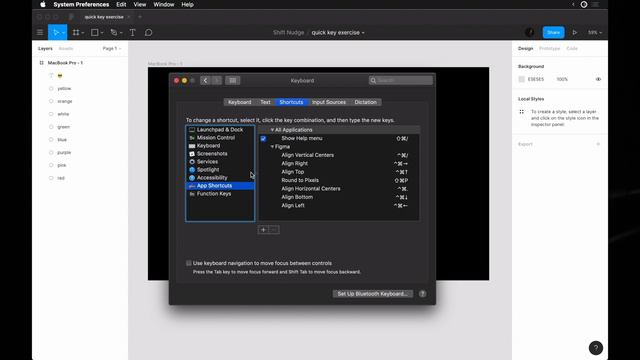
Task: Open the Move tool options arrow
Action: pyautogui.click(x=63, y=33)
